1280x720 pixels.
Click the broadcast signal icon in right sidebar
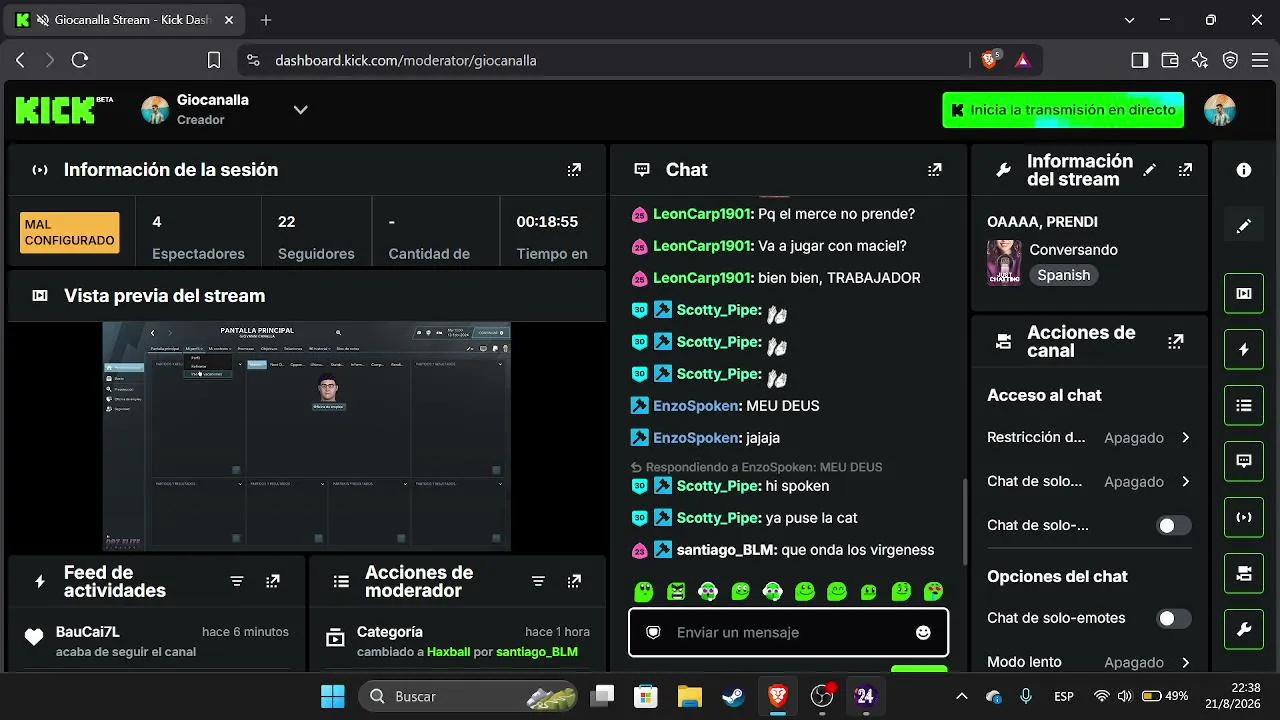click(1244, 517)
